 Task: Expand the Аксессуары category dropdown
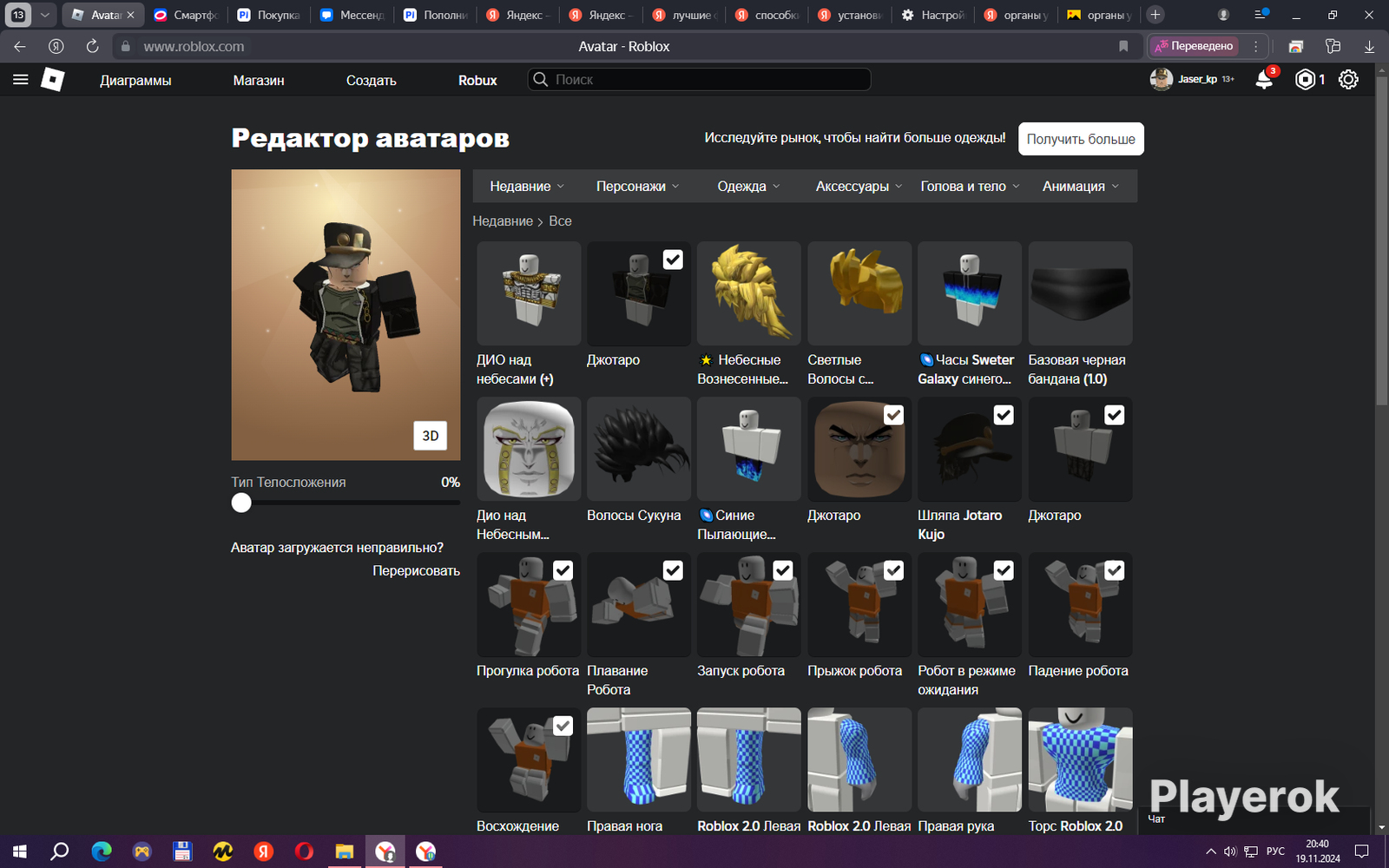tap(859, 187)
